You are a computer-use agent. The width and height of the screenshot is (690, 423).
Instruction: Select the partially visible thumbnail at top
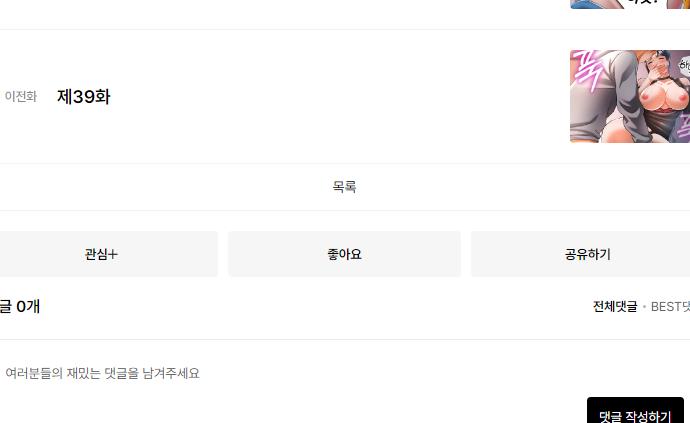[x=630, y=4]
